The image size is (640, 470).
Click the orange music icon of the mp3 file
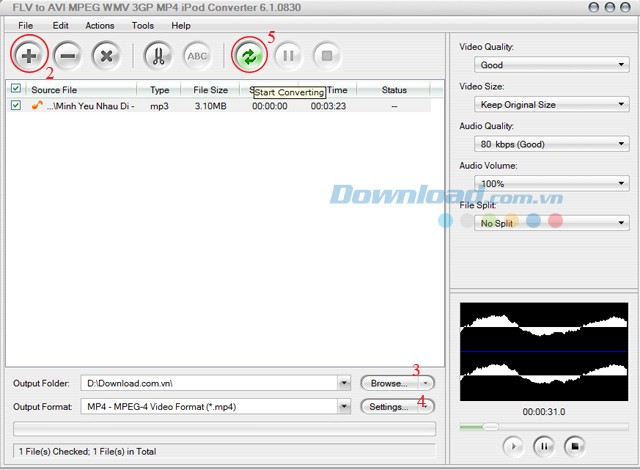point(37,105)
